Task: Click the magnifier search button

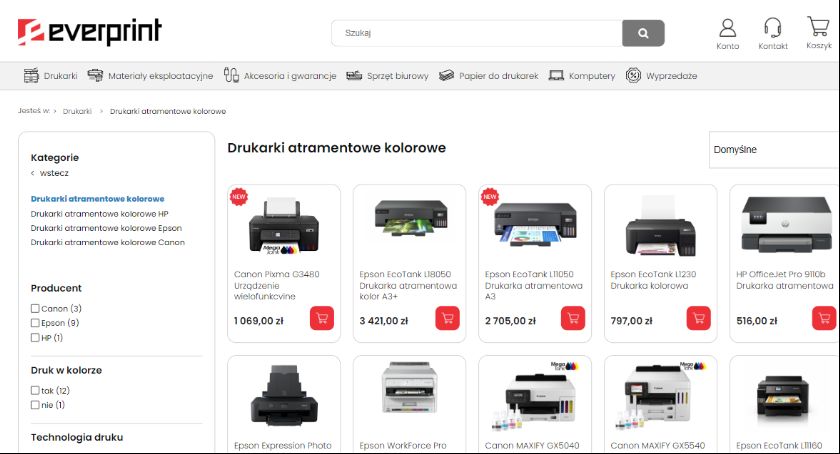Action: [643, 33]
